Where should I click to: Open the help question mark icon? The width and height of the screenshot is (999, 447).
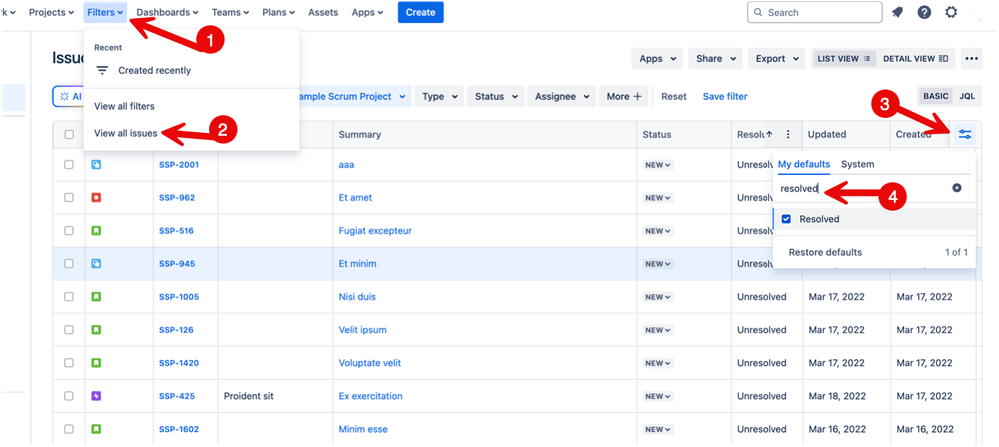924,12
